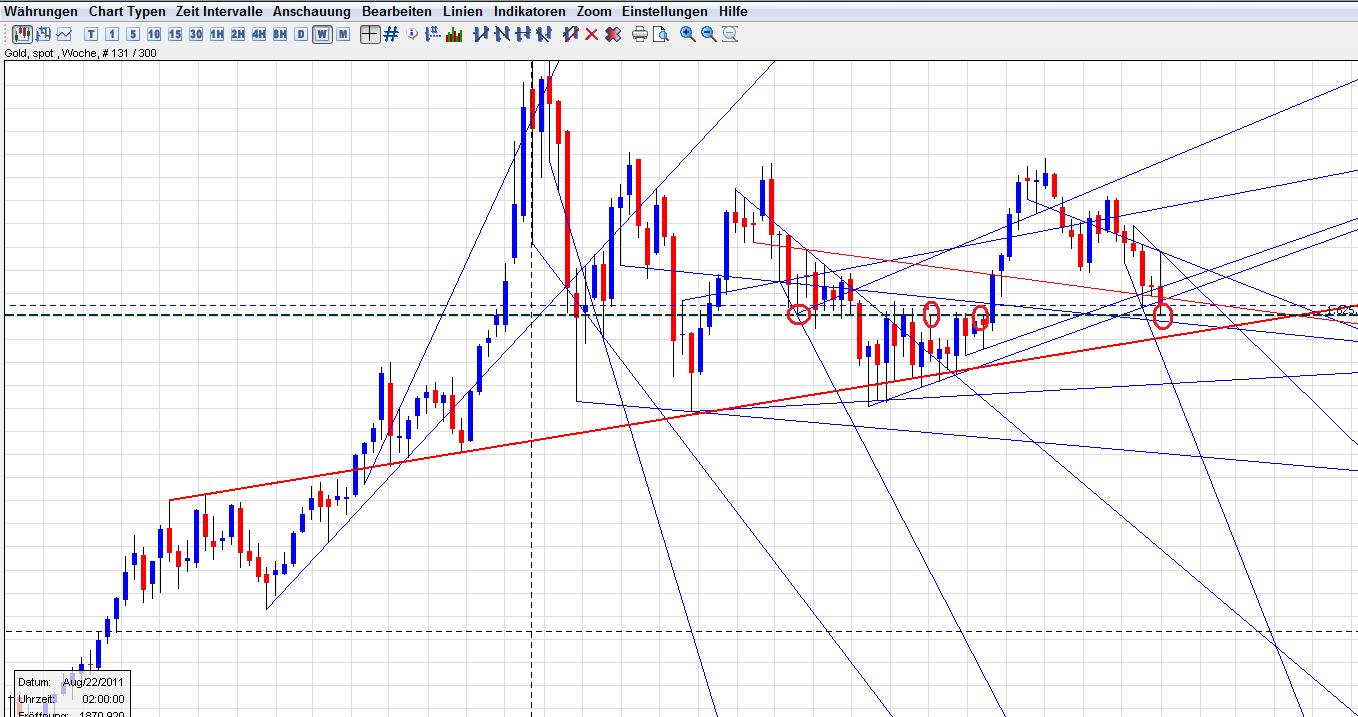
Task: Select the bar chart type icon
Action: [42, 33]
